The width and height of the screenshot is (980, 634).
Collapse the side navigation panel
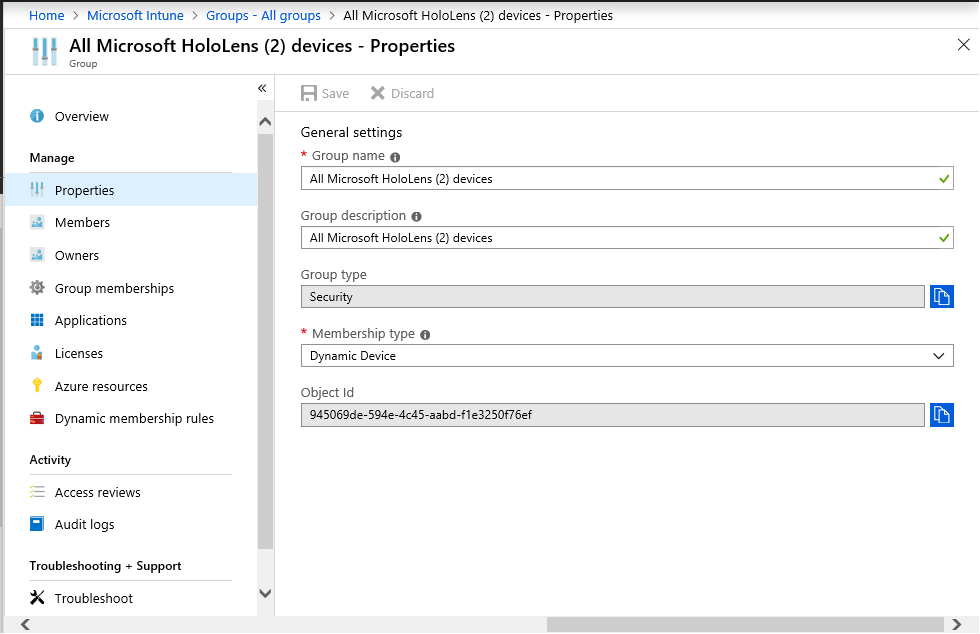(x=262, y=88)
